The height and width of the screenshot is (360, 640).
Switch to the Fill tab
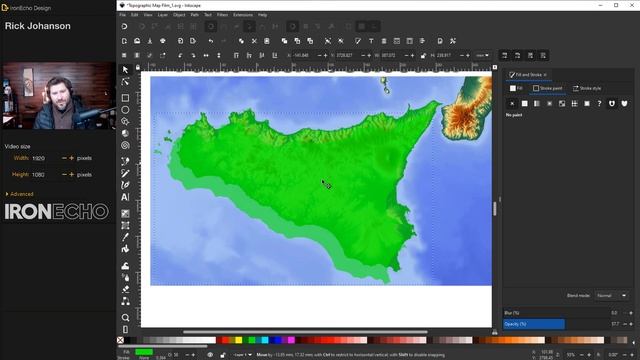point(516,88)
